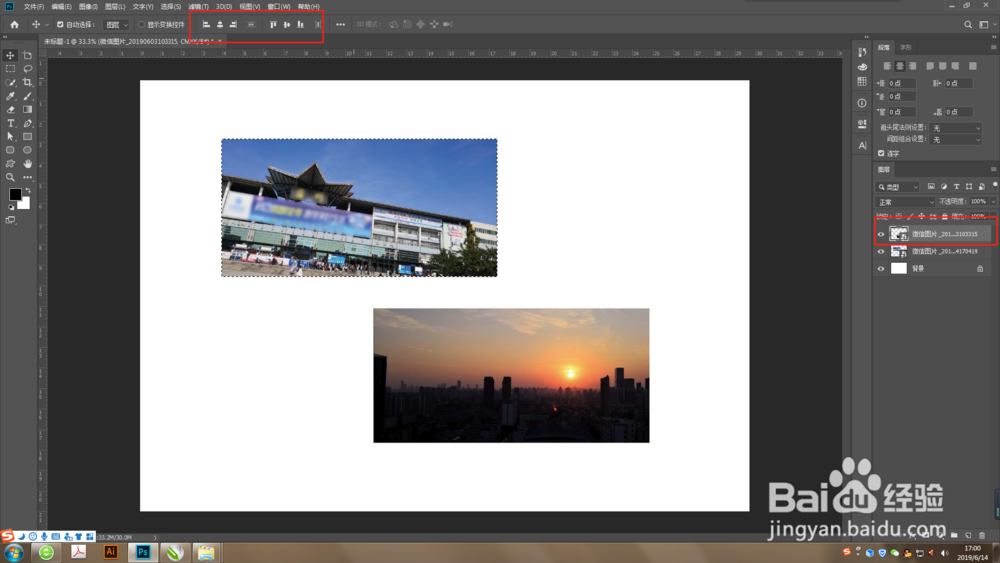
Task: Click align left edges icon
Action: (206, 24)
